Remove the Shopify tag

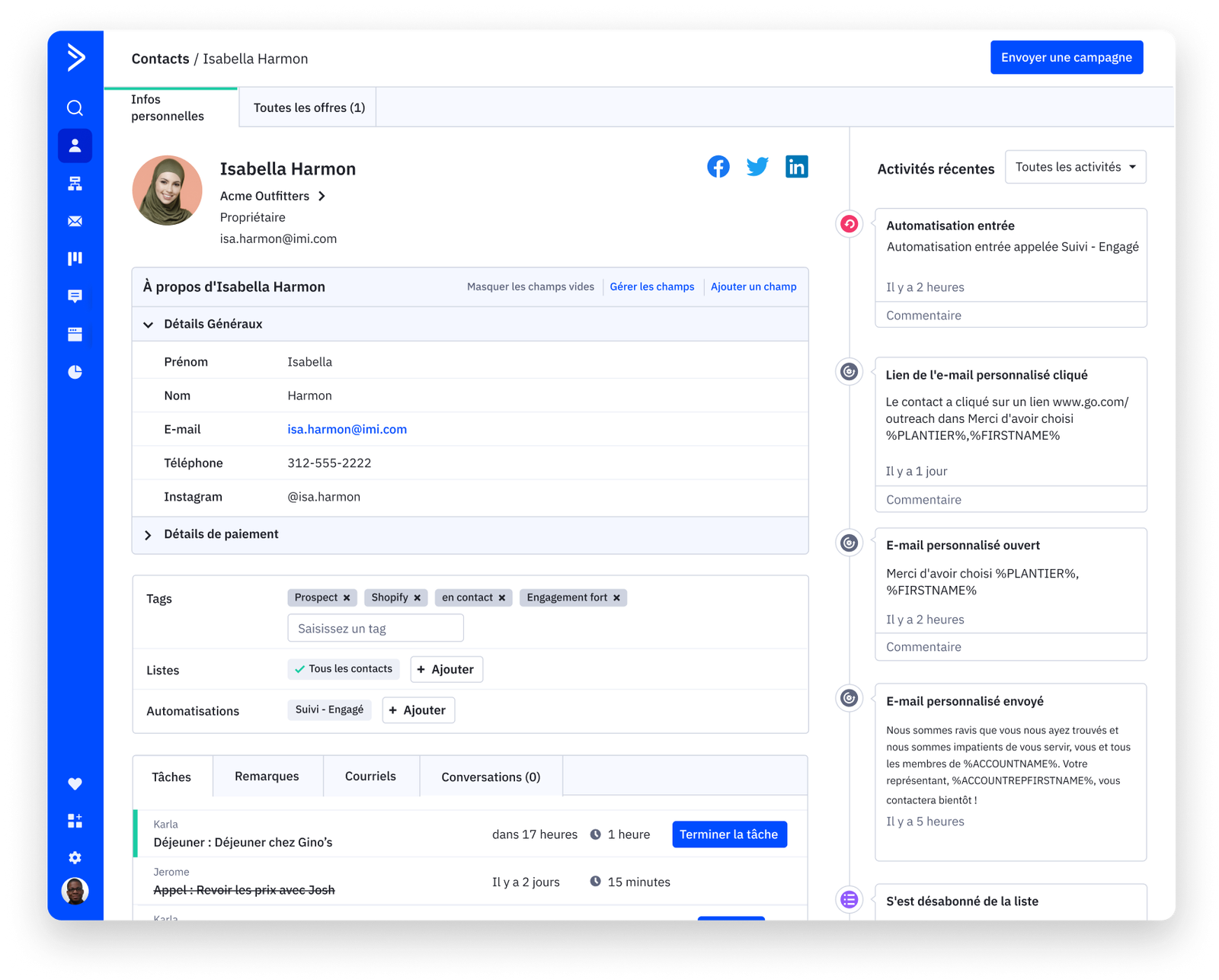click(x=418, y=598)
